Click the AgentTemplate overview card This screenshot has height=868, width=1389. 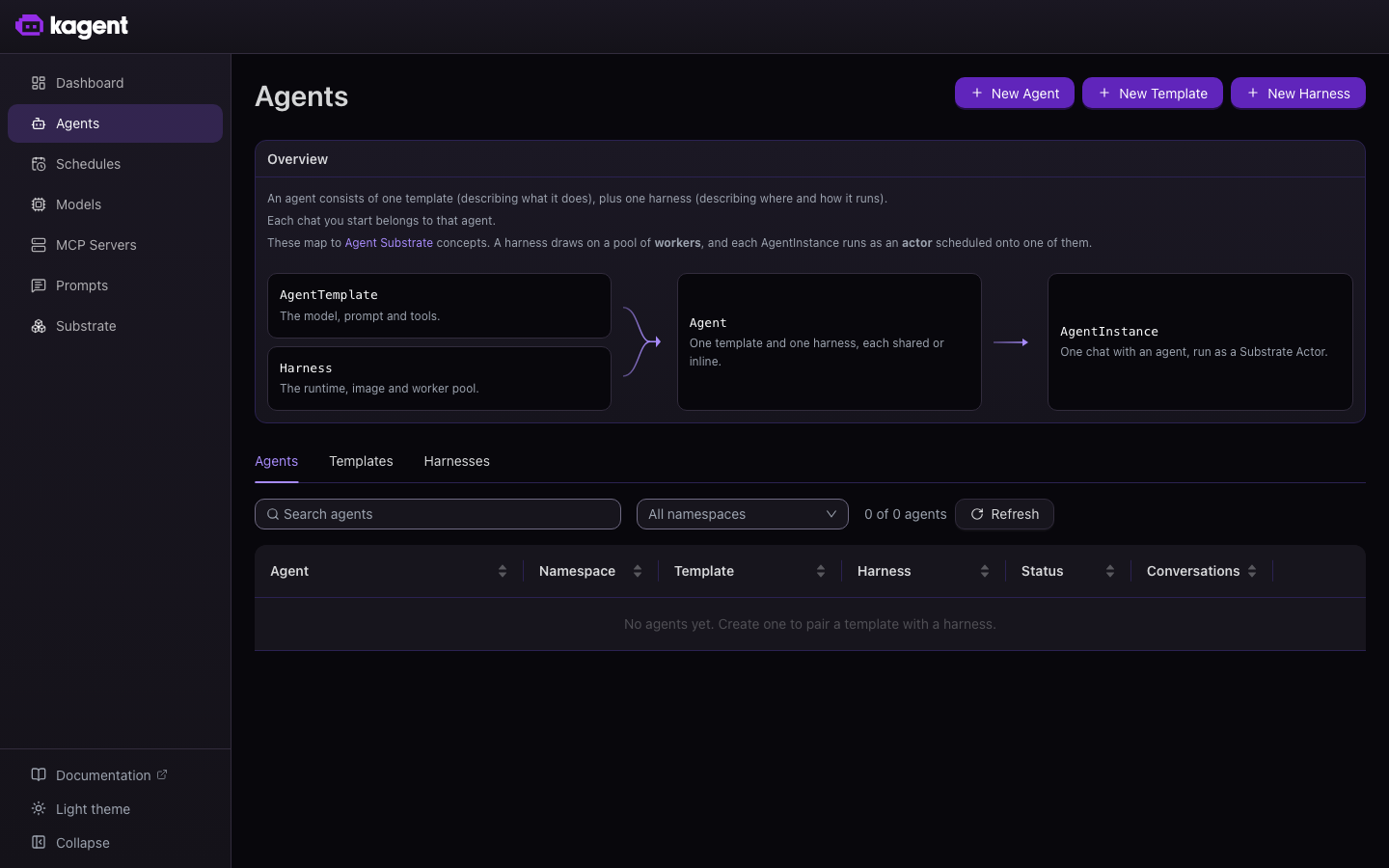click(439, 306)
